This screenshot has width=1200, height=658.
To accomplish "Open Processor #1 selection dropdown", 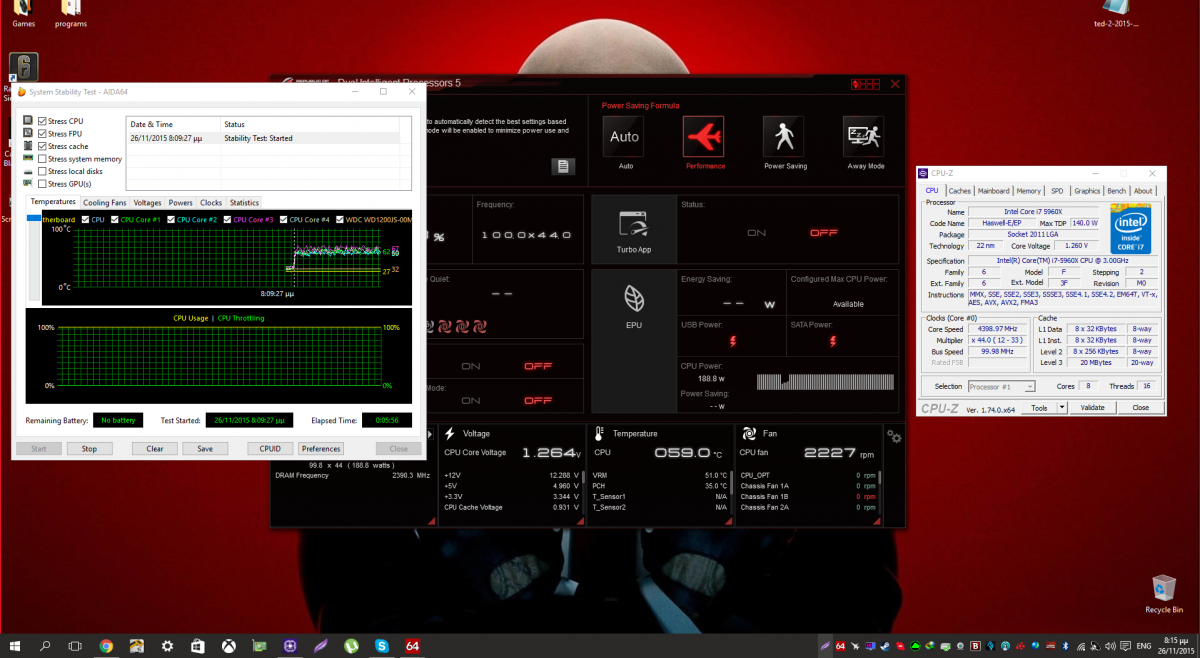I will pyautogui.click(x=1001, y=386).
